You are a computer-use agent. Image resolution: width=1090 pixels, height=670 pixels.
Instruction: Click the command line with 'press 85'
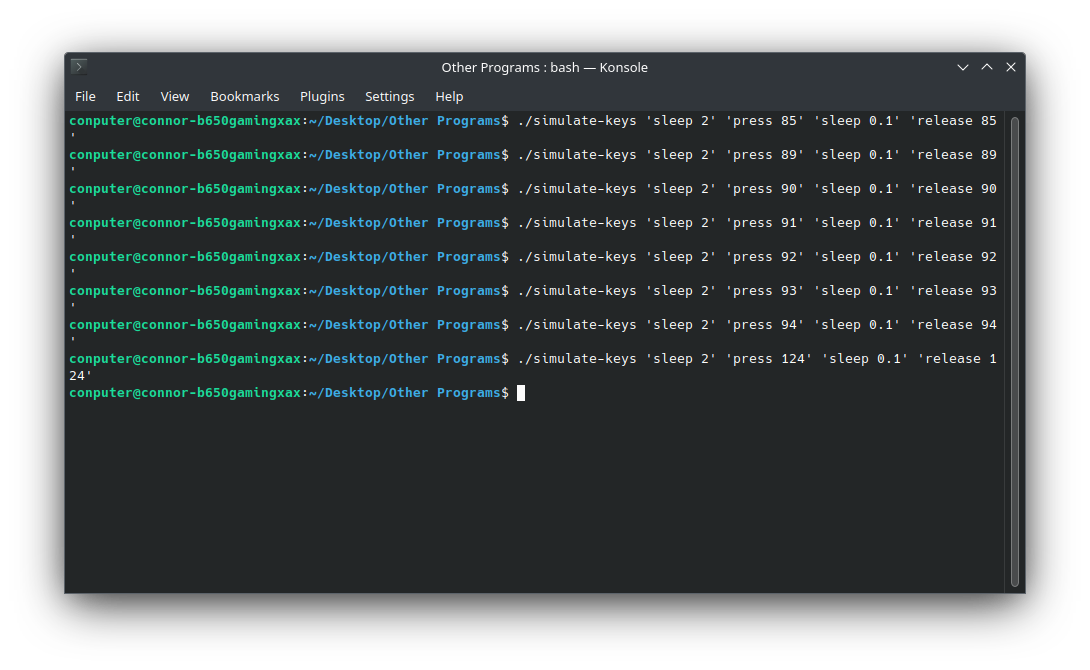(x=533, y=121)
